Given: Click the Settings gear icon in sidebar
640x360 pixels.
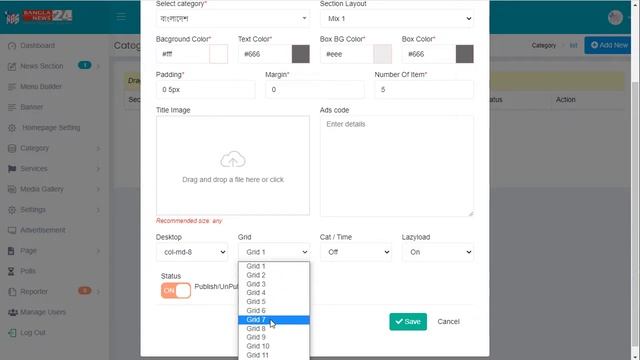Looking at the screenshot, I should coord(12,210).
